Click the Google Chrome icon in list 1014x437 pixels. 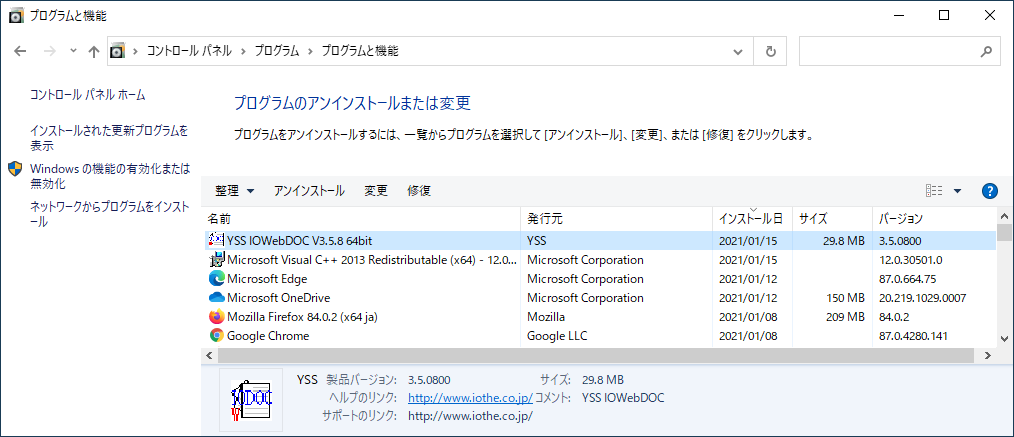point(216,336)
